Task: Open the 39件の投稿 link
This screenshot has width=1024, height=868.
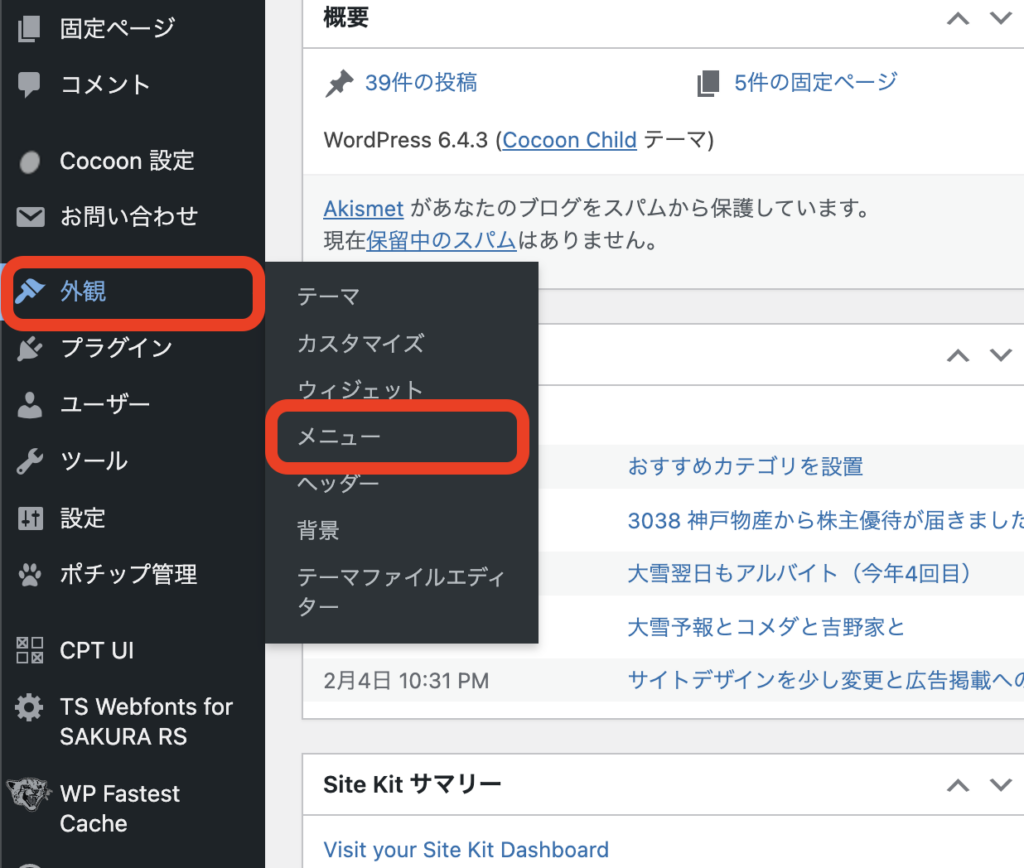Action: [x=421, y=83]
